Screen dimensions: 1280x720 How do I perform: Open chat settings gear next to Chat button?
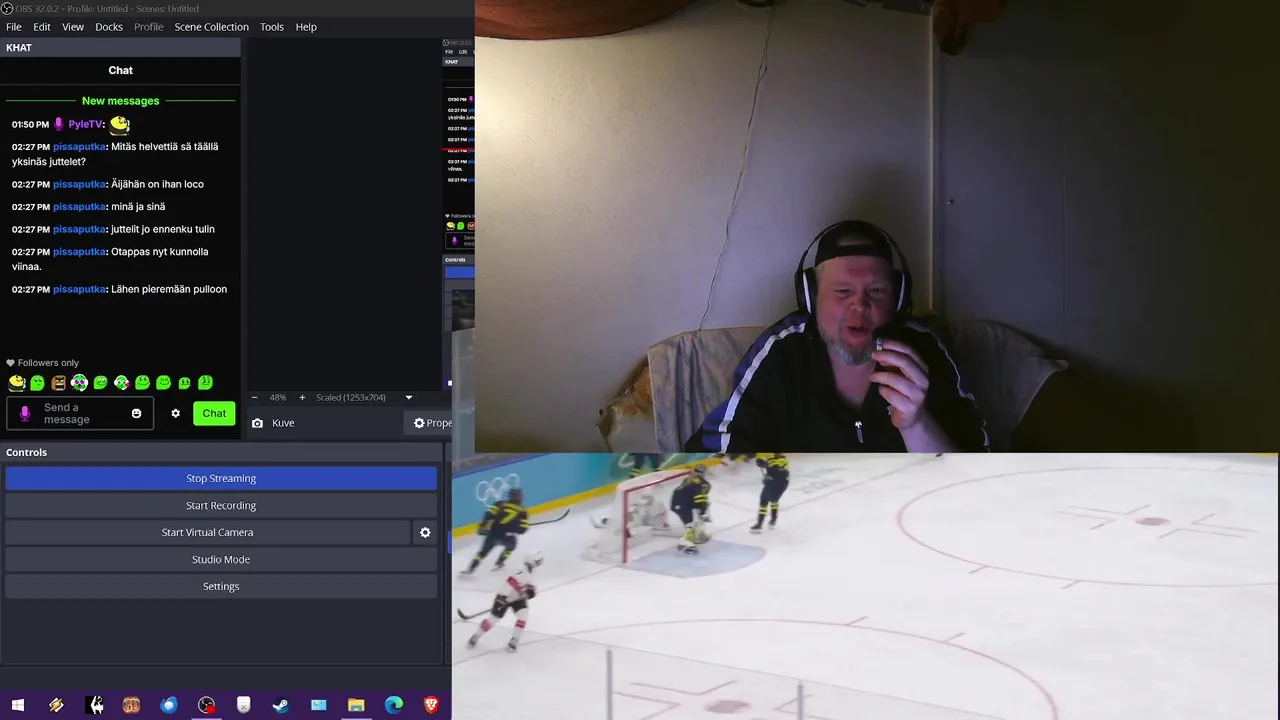[175, 413]
